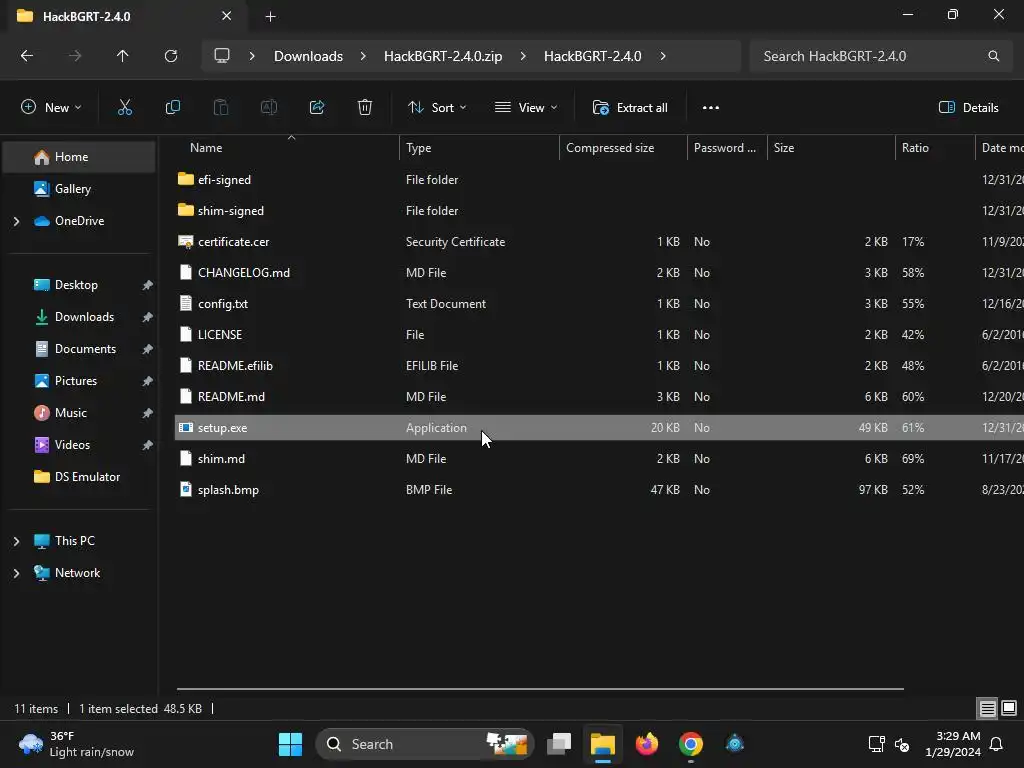Open the See more ellipsis menu

tap(711, 108)
